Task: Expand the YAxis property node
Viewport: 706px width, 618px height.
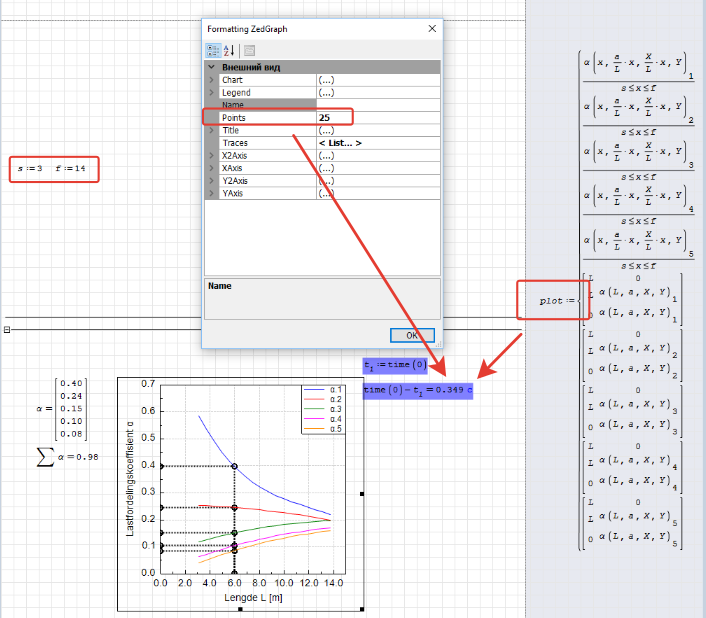Action: [x=211, y=194]
